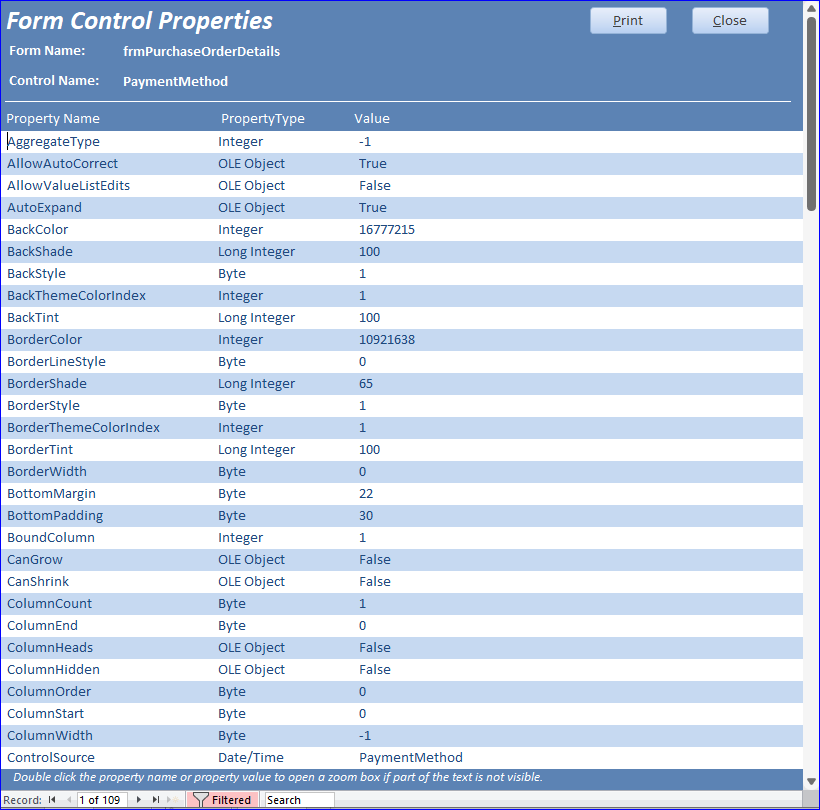Viewport: 820px width, 810px height.
Task: Click the Value column header
Action: (372, 118)
